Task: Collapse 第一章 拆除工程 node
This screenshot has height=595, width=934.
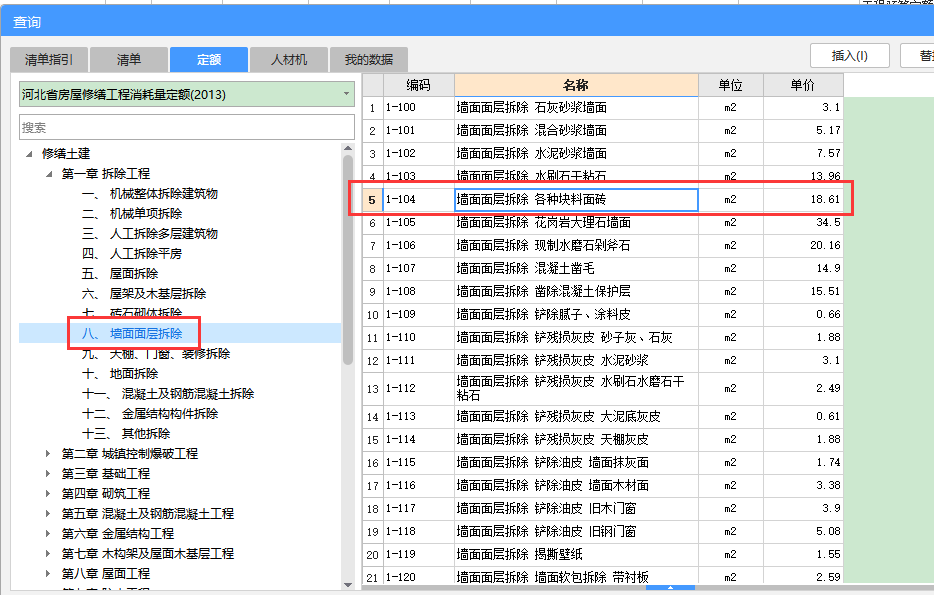Action: click(49, 174)
